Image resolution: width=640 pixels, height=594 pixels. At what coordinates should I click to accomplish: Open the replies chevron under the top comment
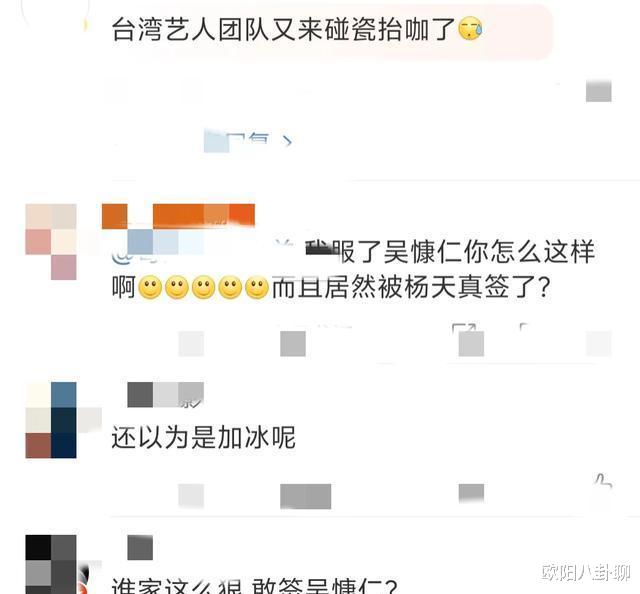coord(287,141)
